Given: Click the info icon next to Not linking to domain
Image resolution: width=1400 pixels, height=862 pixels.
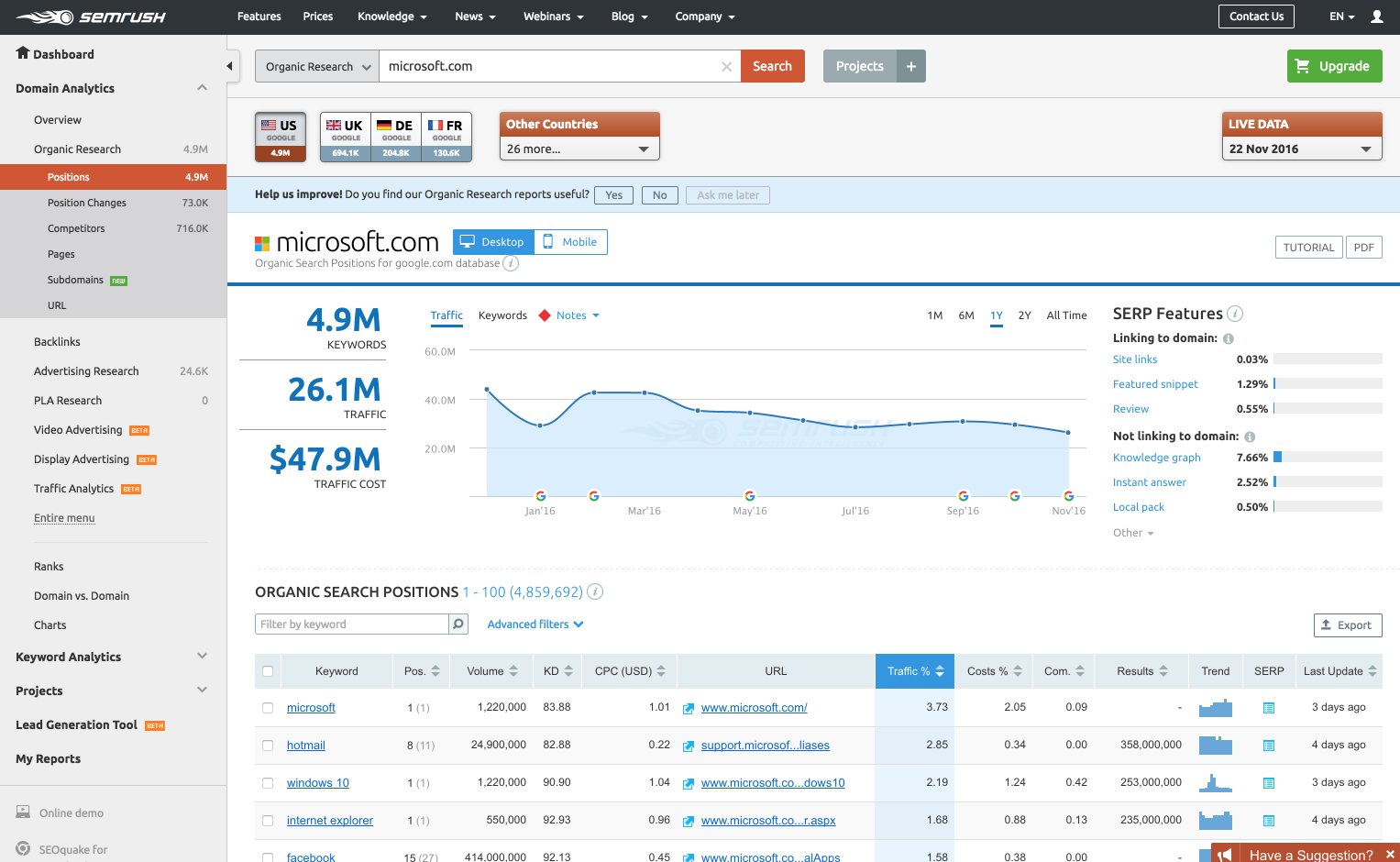Looking at the screenshot, I should 1250,437.
